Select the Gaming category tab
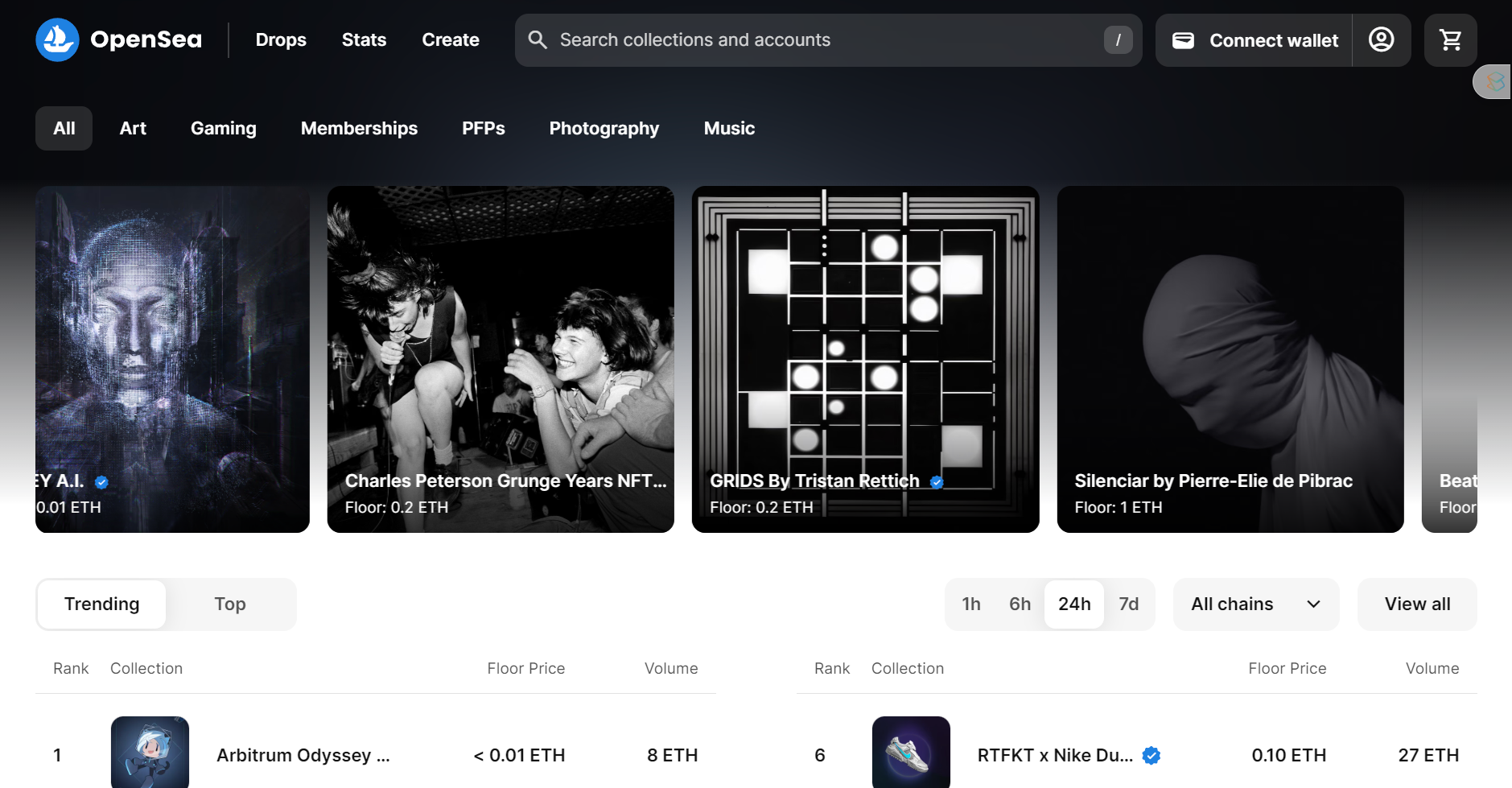 (x=224, y=128)
